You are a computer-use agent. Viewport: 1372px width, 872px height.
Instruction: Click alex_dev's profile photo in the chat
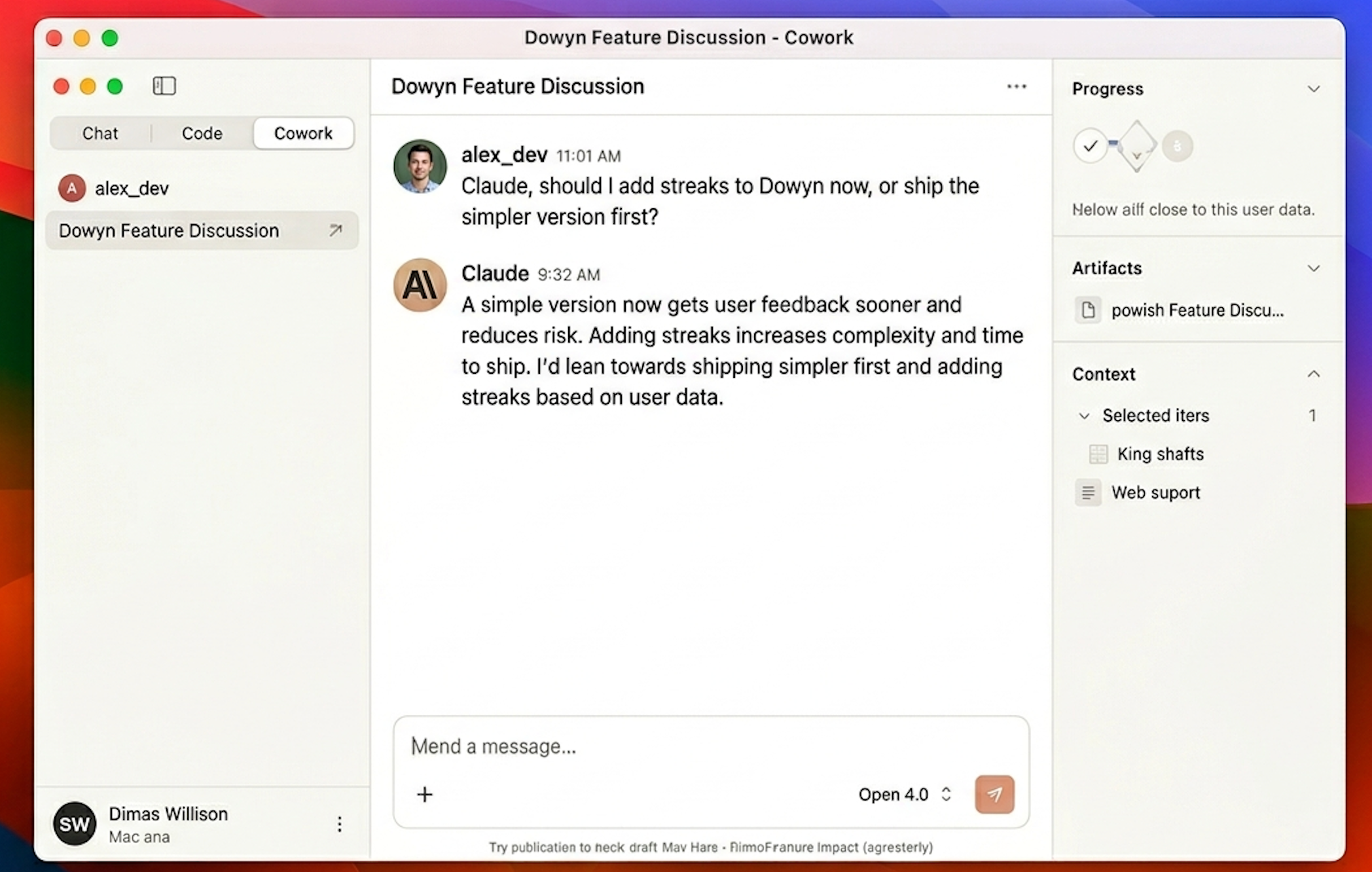[420, 166]
